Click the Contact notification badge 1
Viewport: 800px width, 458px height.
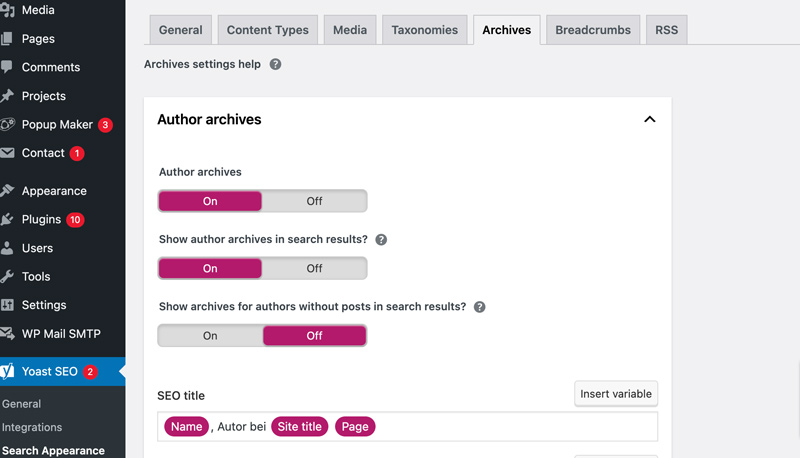(77, 153)
